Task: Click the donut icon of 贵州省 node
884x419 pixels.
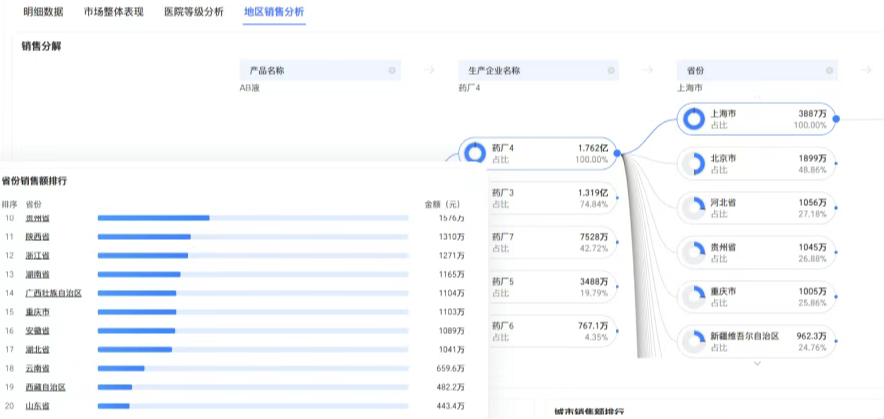Action: pos(694,252)
